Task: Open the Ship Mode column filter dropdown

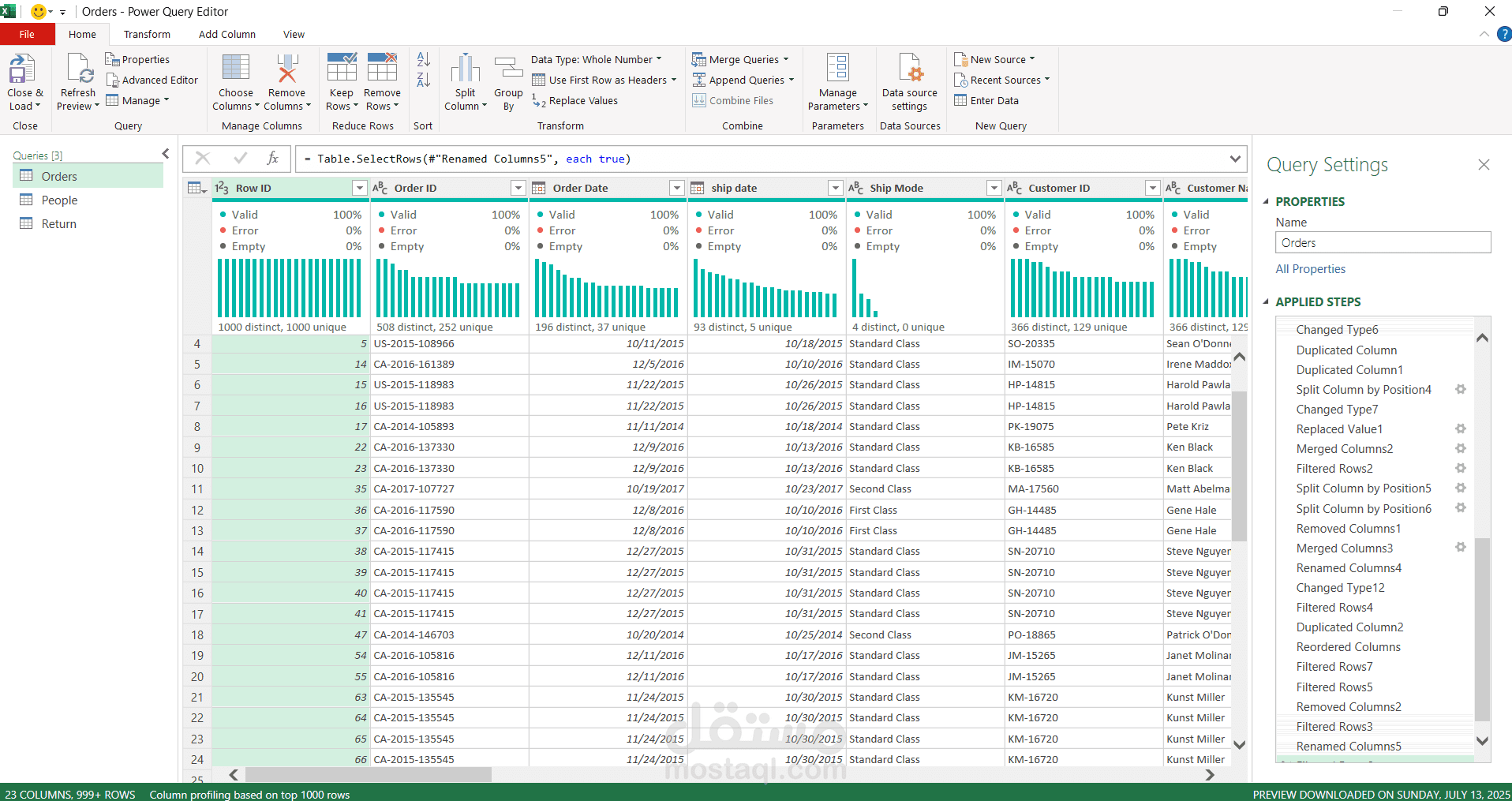Action: [994, 188]
